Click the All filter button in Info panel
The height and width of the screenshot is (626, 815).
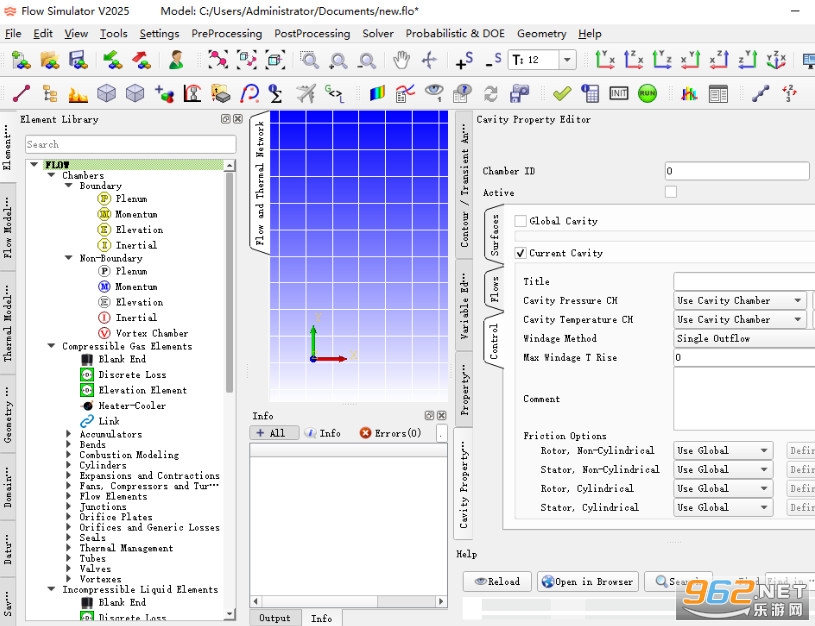(274, 433)
